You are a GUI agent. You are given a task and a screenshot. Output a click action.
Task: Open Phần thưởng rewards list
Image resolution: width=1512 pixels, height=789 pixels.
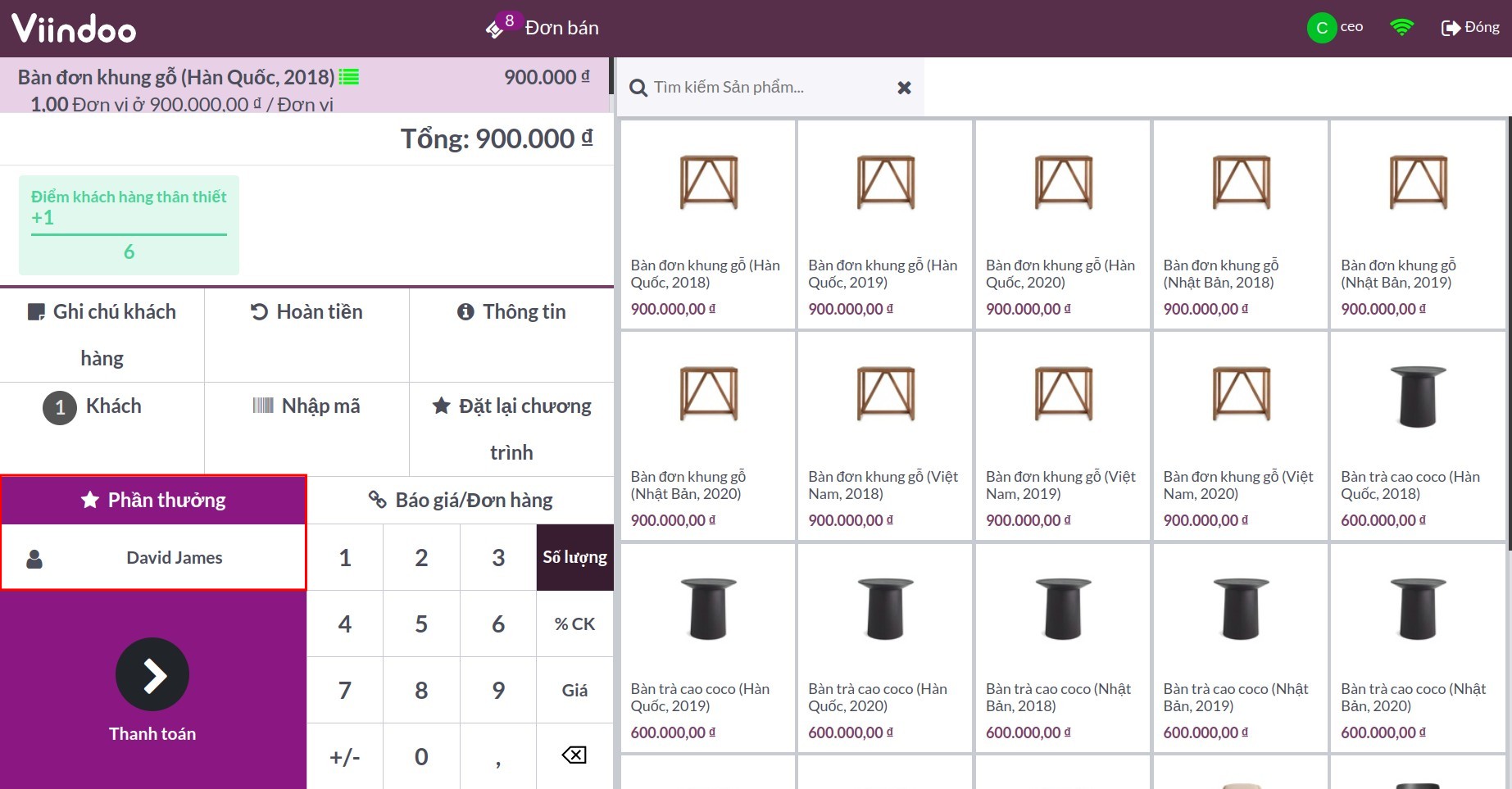(x=154, y=500)
